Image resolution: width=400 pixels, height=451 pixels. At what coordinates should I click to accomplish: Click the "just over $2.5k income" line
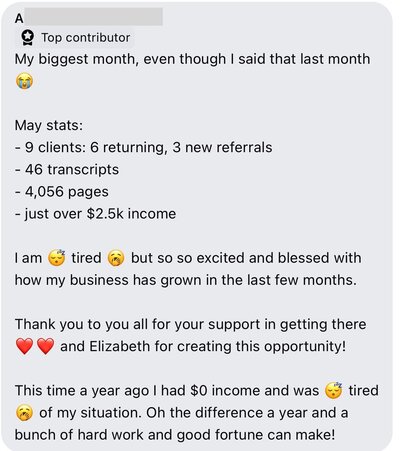coord(95,214)
